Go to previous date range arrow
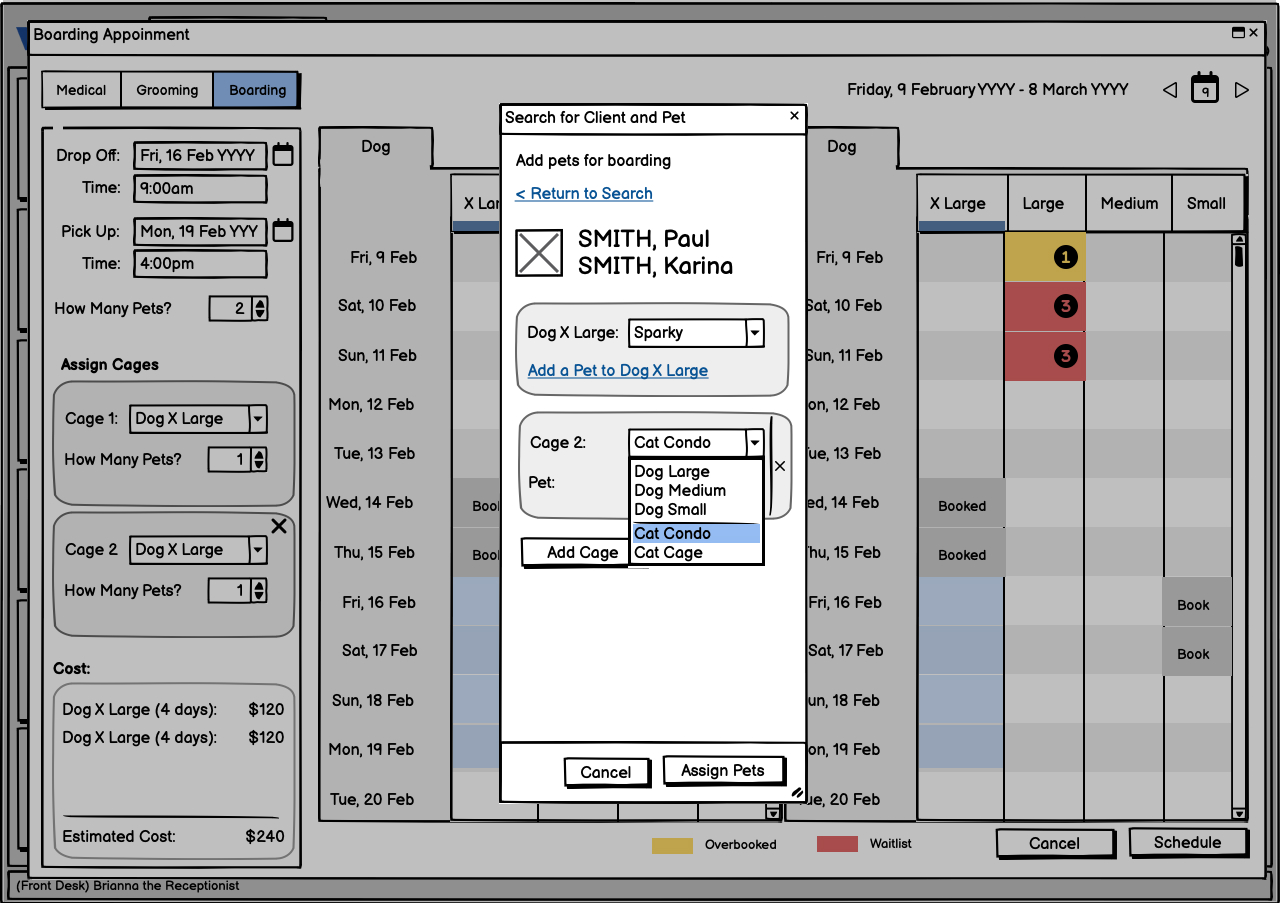The image size is (1280, 903). [1169, 90]
